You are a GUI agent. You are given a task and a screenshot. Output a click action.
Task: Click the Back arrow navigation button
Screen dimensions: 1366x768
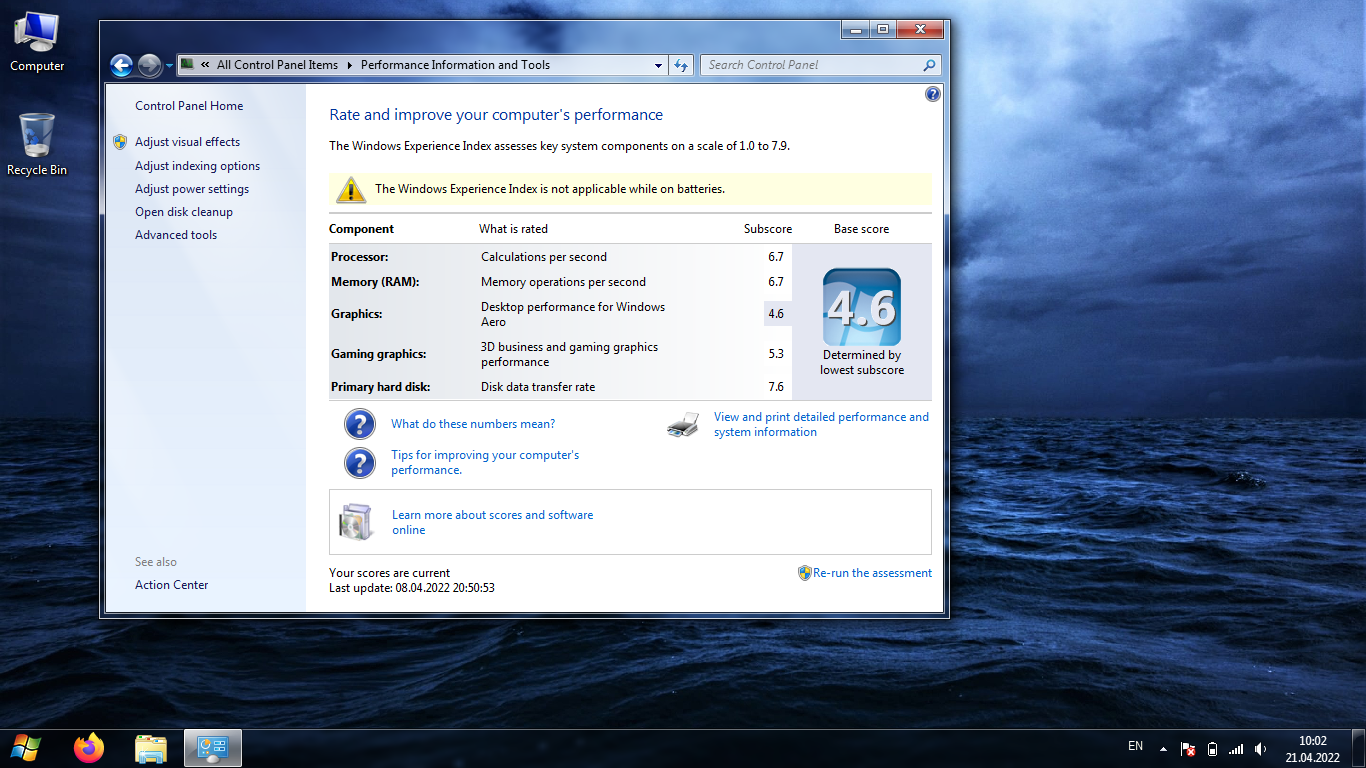121,66
